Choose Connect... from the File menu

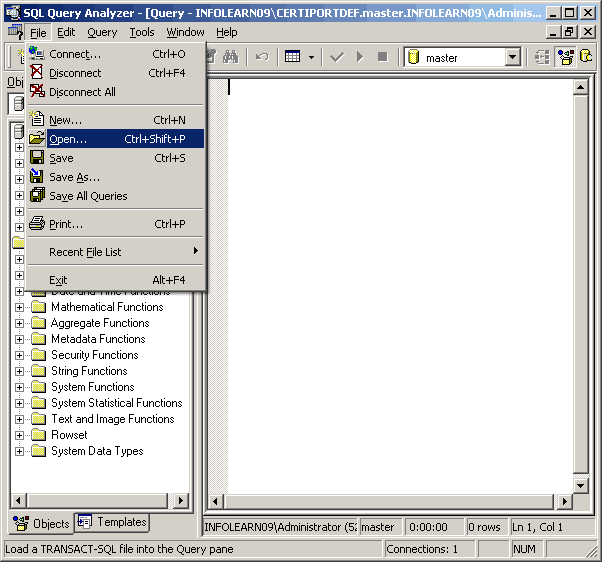[x=116, y=54]
